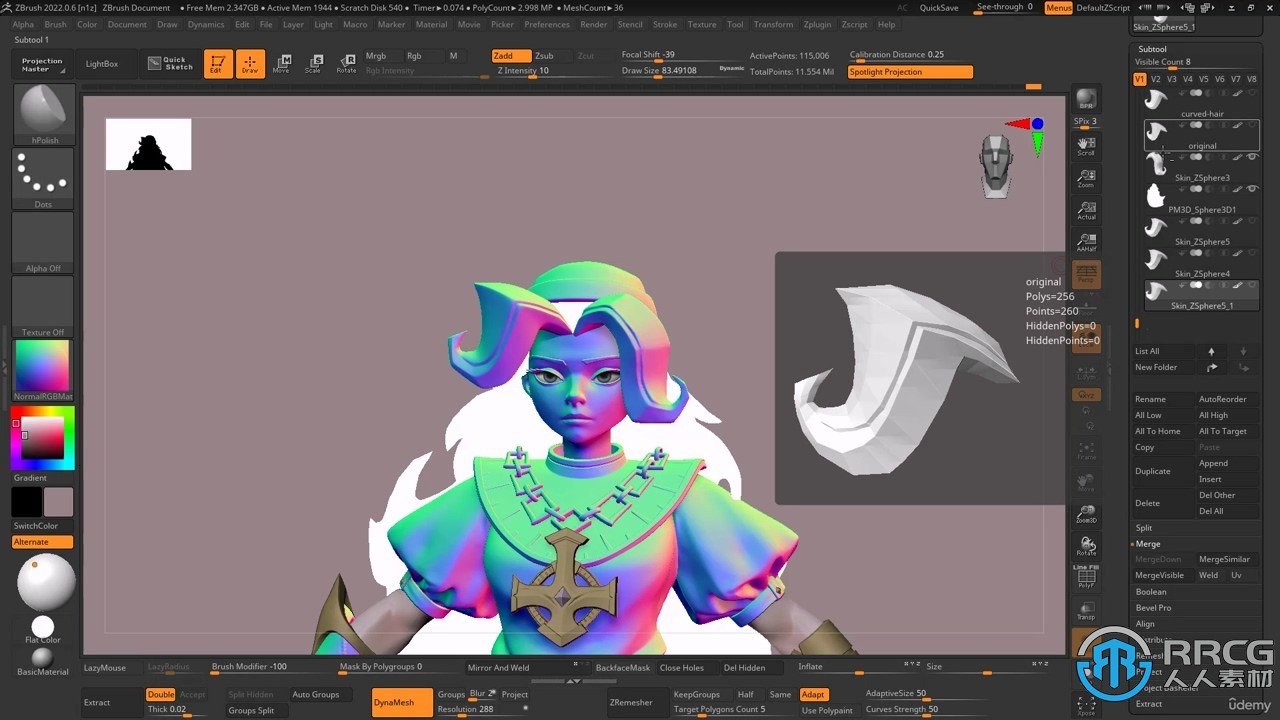Open the Quick Sketch tool
1280x720 pixels.
coord(169,63)
